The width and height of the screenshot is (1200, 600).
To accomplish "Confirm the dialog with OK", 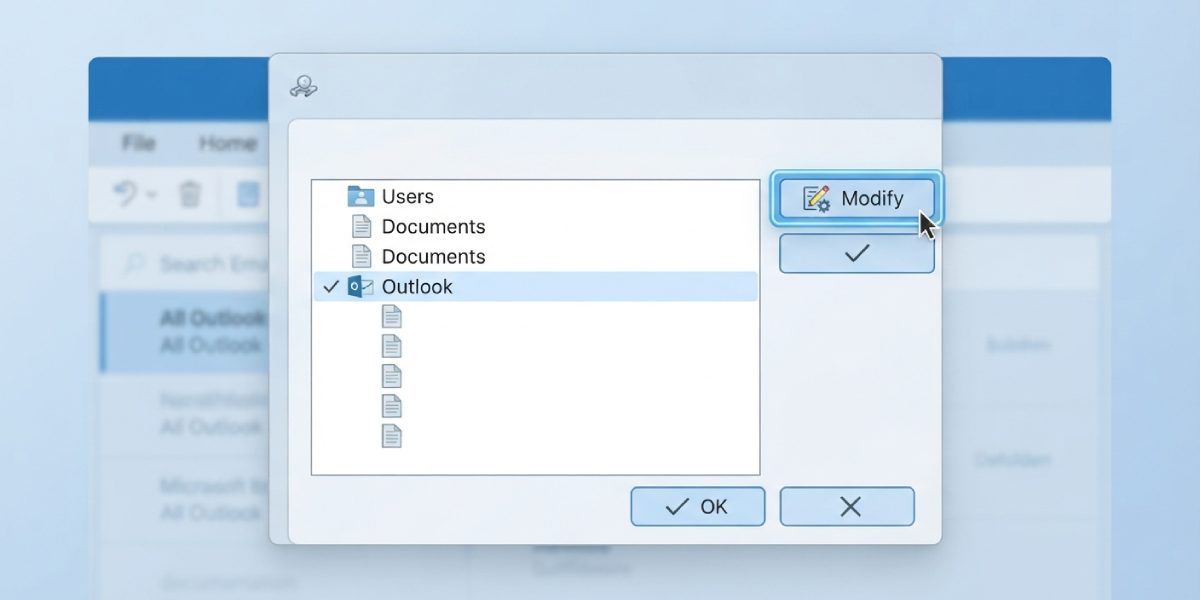I will [x=697, y=507].
